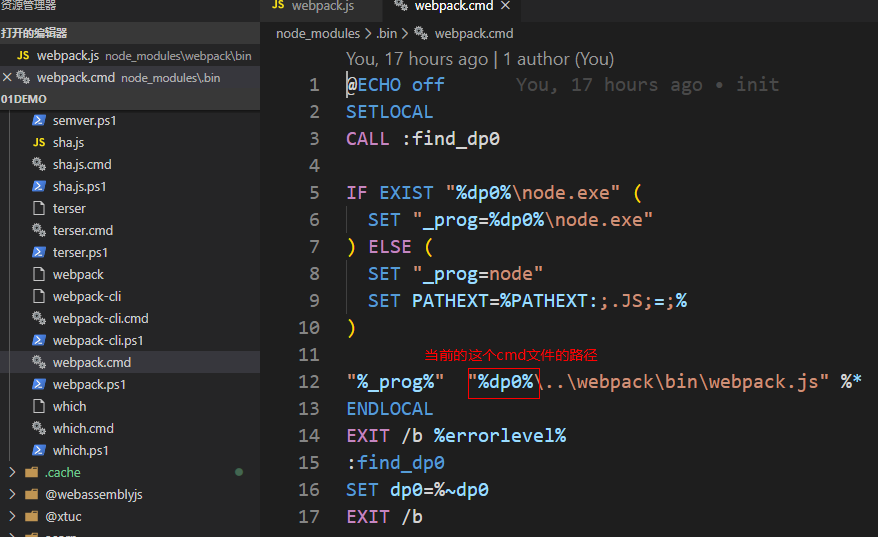
Task: Click 'EXIT /b %errorlevel%' on line 14
Action: point(456,436)
